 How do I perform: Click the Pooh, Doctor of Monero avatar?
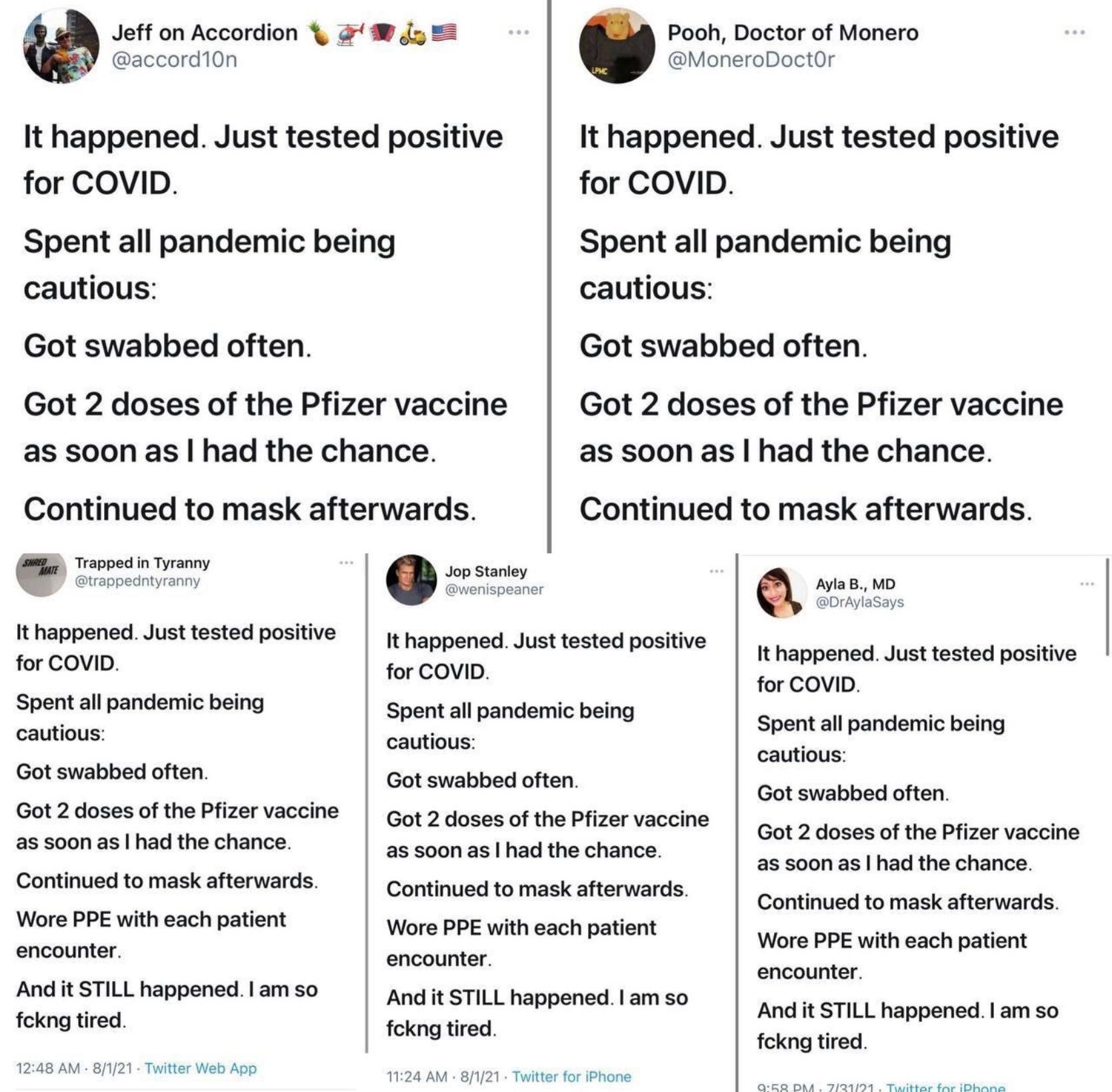(617, 46)
